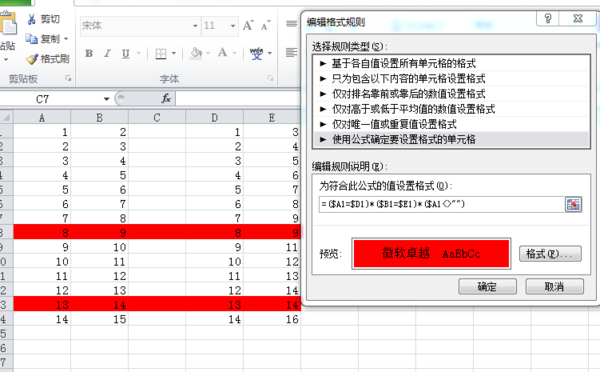Open the borders dropdown arrow
Image resolution: width=600 pixels, height=372 pixels.
(x=174, y=53)
